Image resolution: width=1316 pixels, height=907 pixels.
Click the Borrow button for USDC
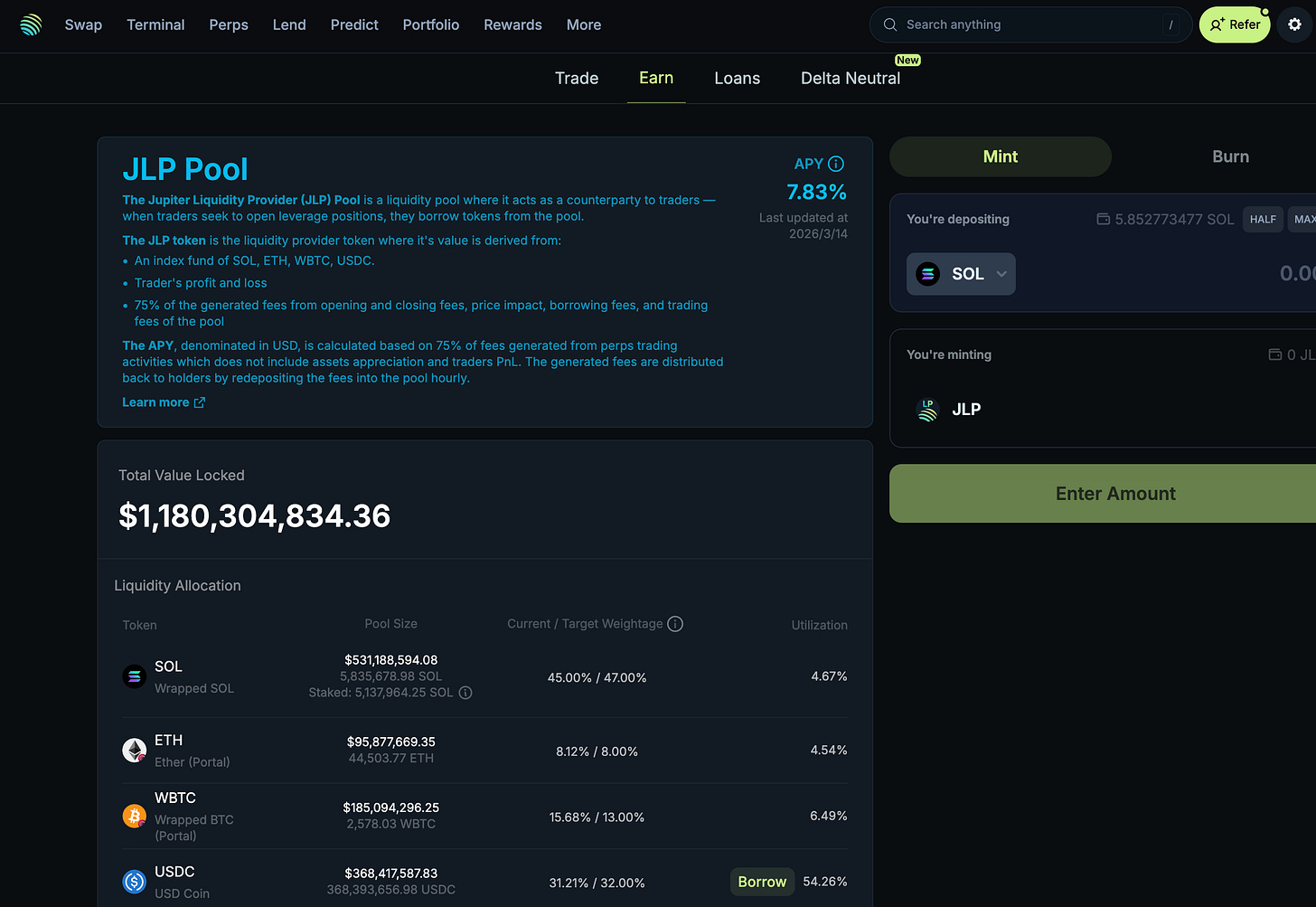click(x=762, y=882)
